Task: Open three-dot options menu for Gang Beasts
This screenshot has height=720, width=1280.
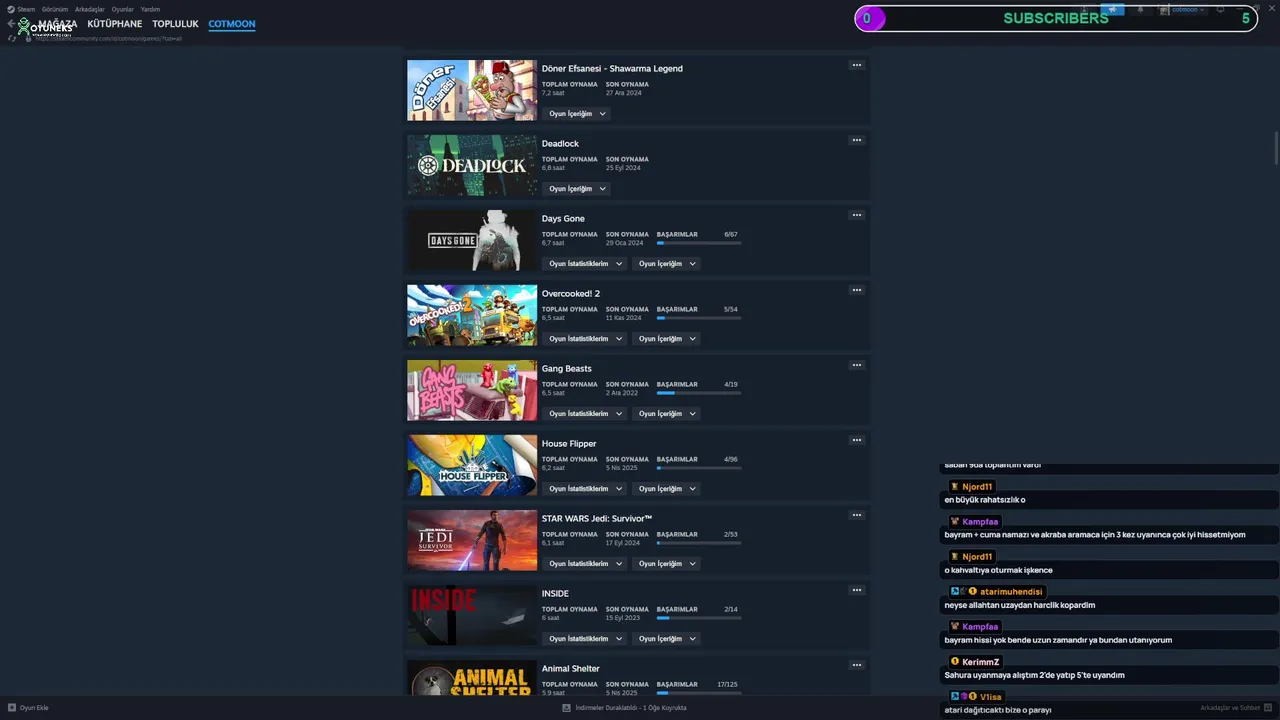Action: 856,365
